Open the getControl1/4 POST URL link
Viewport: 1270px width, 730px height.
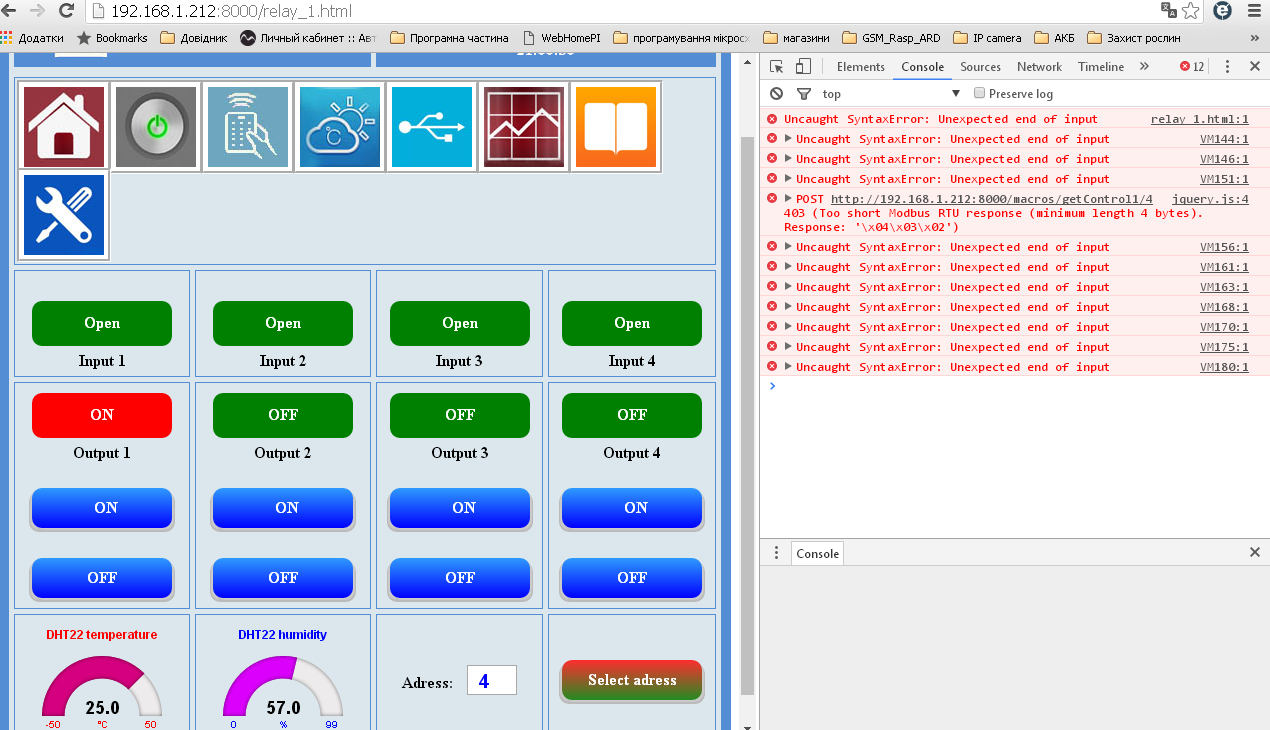point(991,199)
